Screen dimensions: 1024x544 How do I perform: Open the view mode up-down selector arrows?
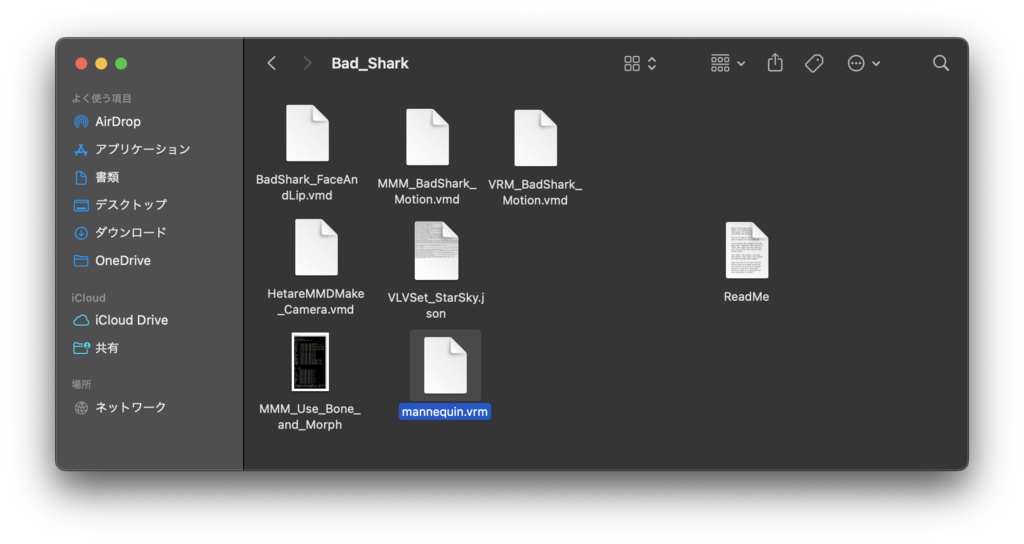652,63
